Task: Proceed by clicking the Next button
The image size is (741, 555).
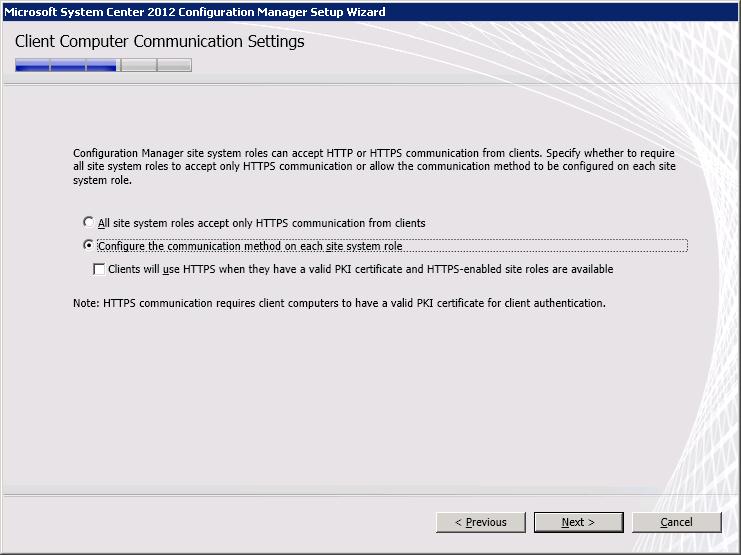Action: [x=578, y=522]
